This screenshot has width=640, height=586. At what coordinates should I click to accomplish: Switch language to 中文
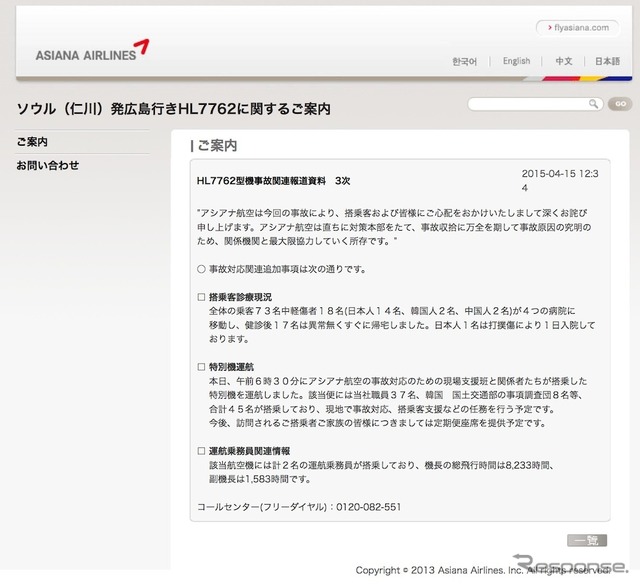pyautogui.click(x=564, y=61)
